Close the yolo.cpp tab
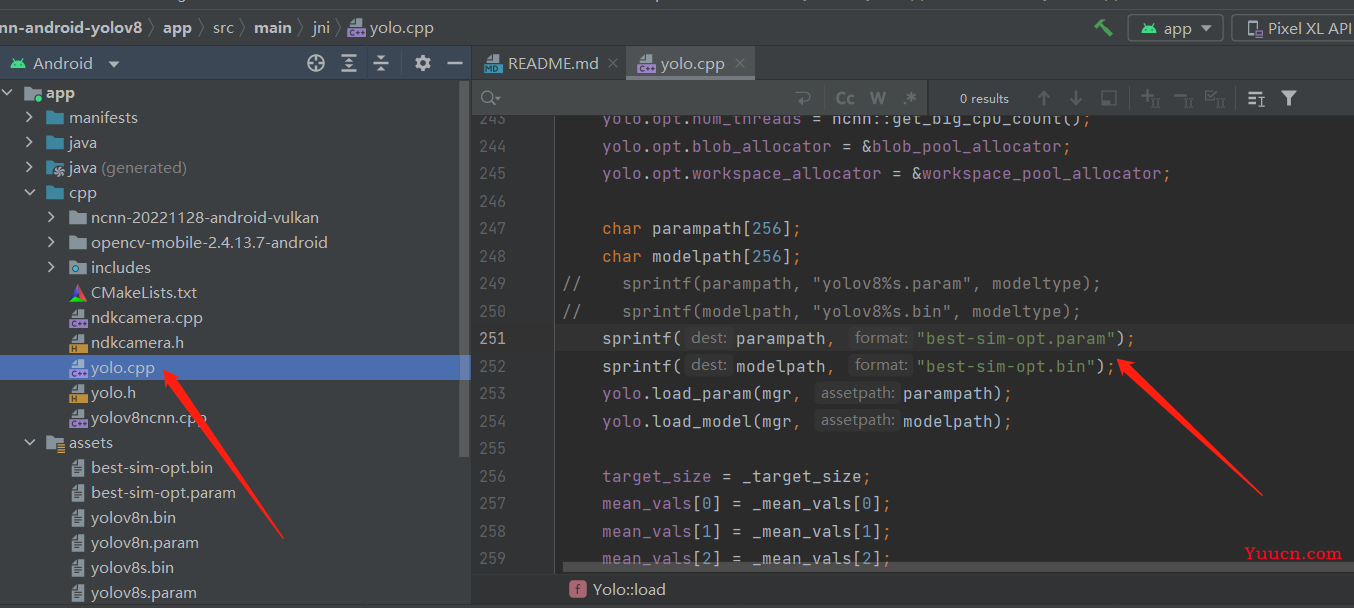The image size is (1354, 608). coord(740,64)
